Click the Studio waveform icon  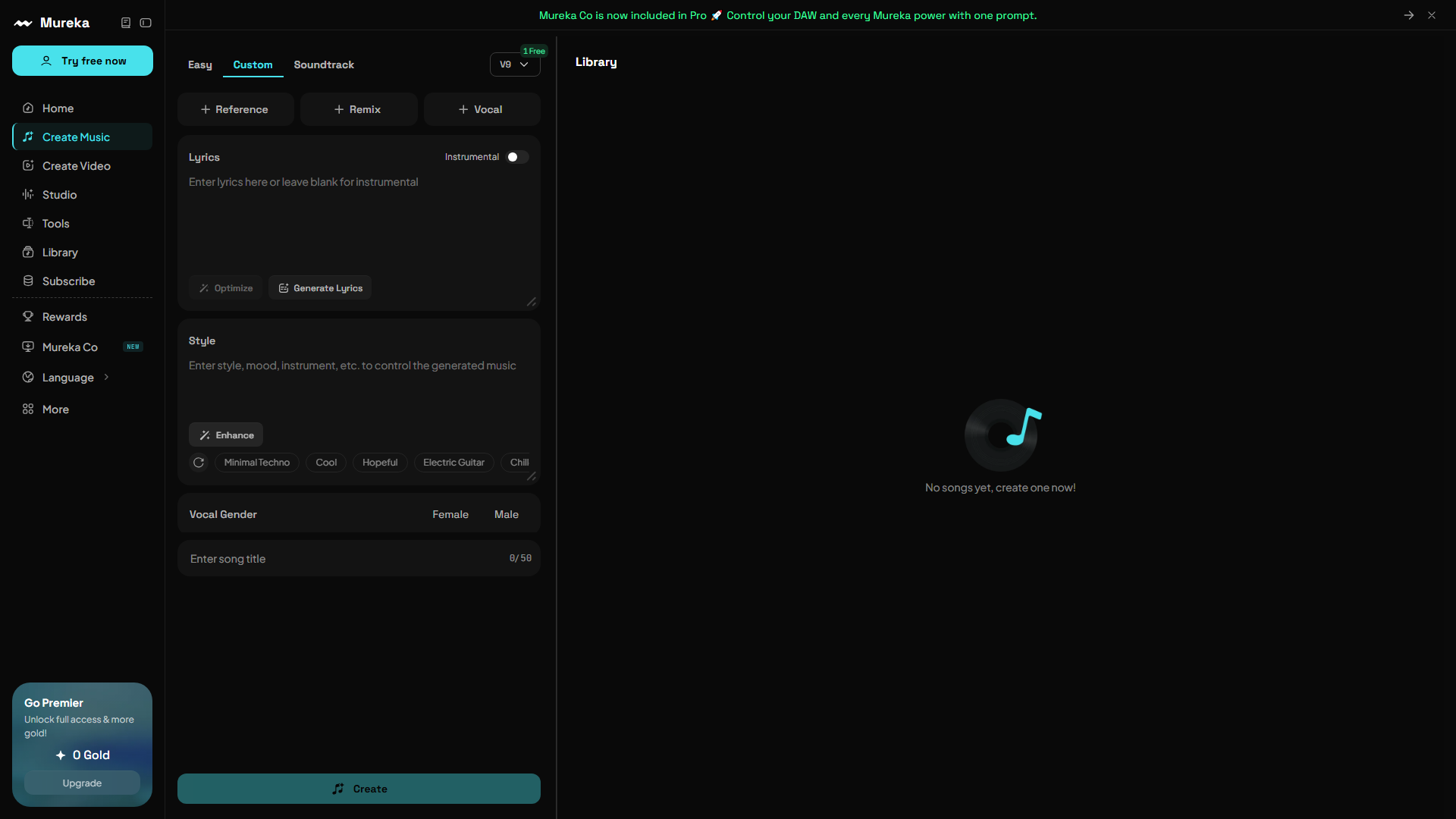click(x=28, y=195)
